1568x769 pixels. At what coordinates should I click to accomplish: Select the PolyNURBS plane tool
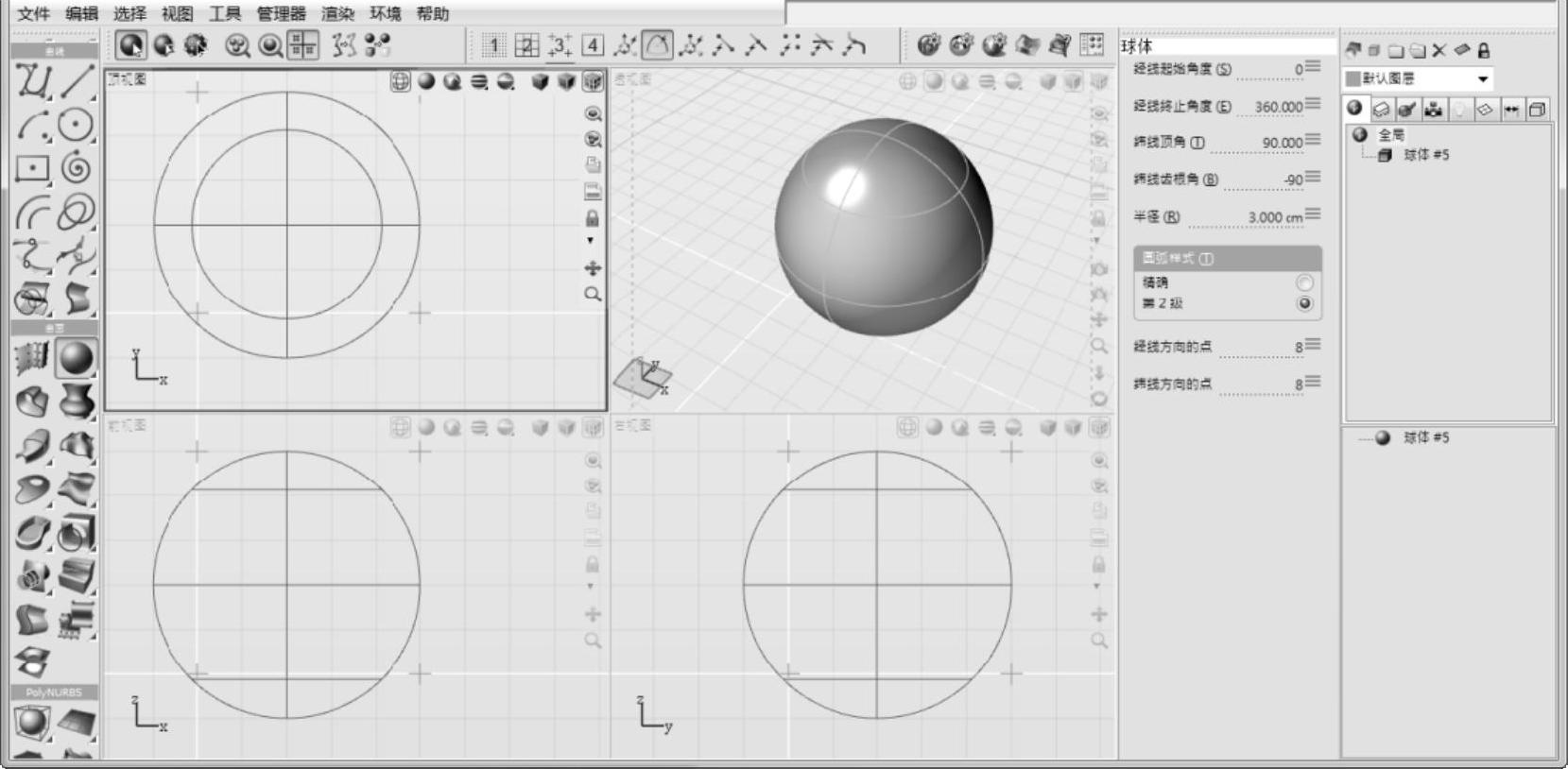pyautogui.click(x=77, y=723)
